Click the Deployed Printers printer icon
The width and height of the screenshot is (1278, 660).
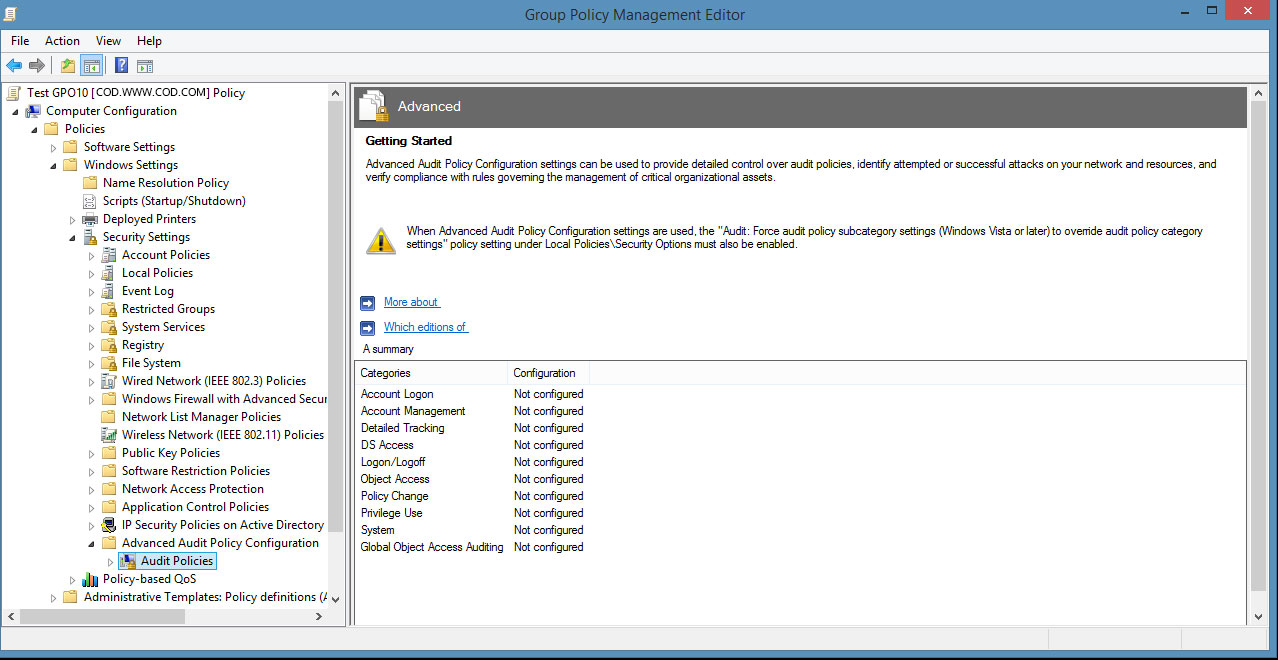click(90, 219)
